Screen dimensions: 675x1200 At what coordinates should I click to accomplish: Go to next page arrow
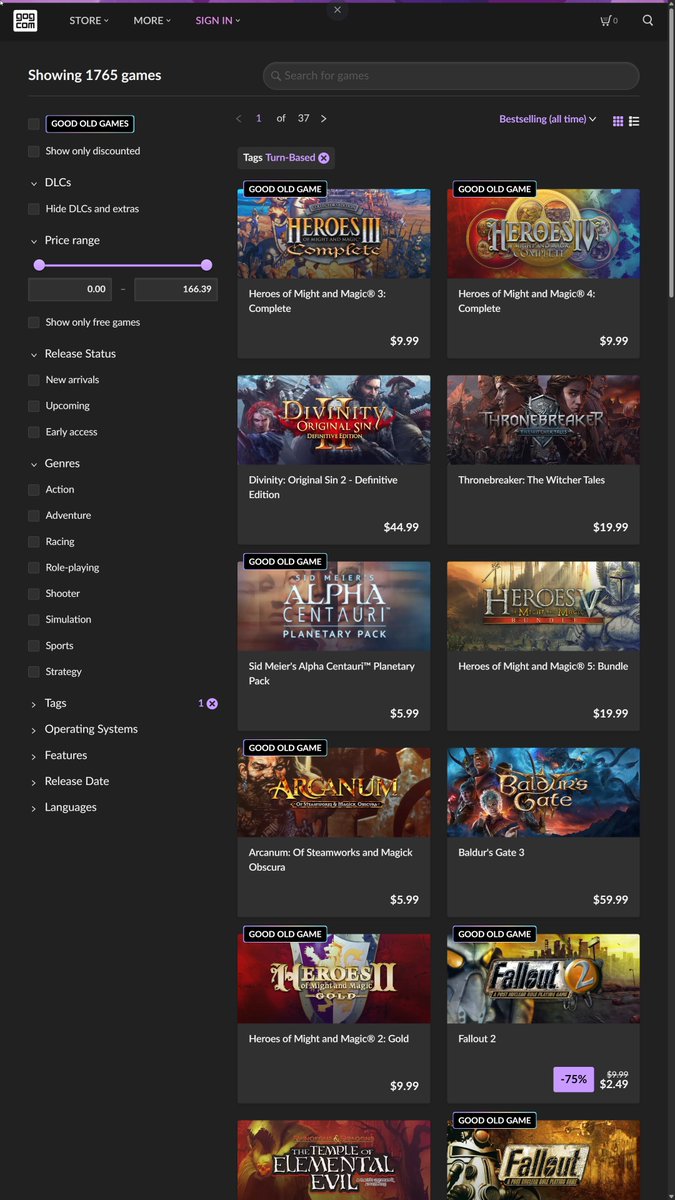(323, 118)
